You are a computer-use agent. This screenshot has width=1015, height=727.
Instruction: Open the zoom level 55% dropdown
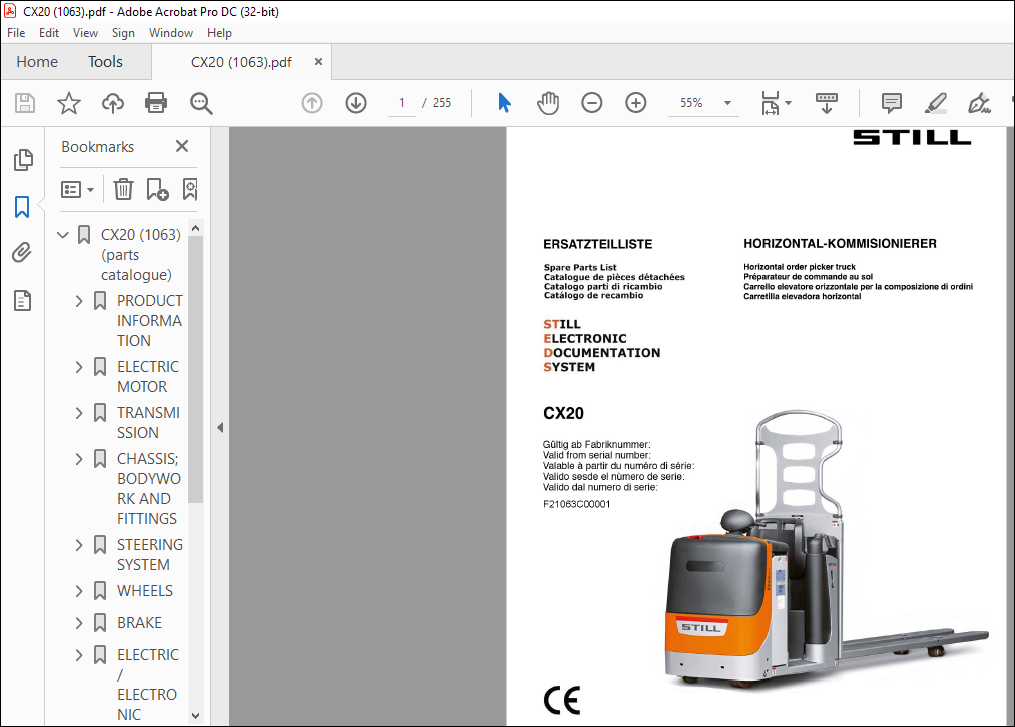pos(727,103)
